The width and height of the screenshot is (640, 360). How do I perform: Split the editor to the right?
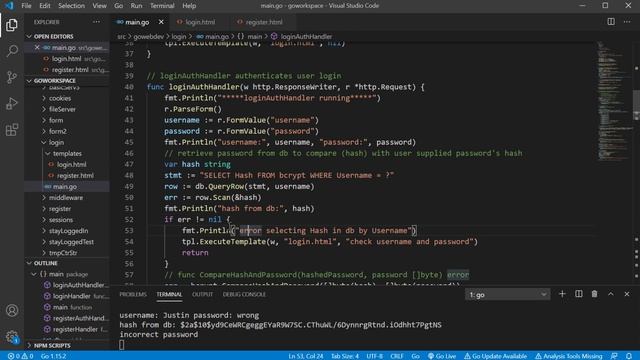click(611, 22)
